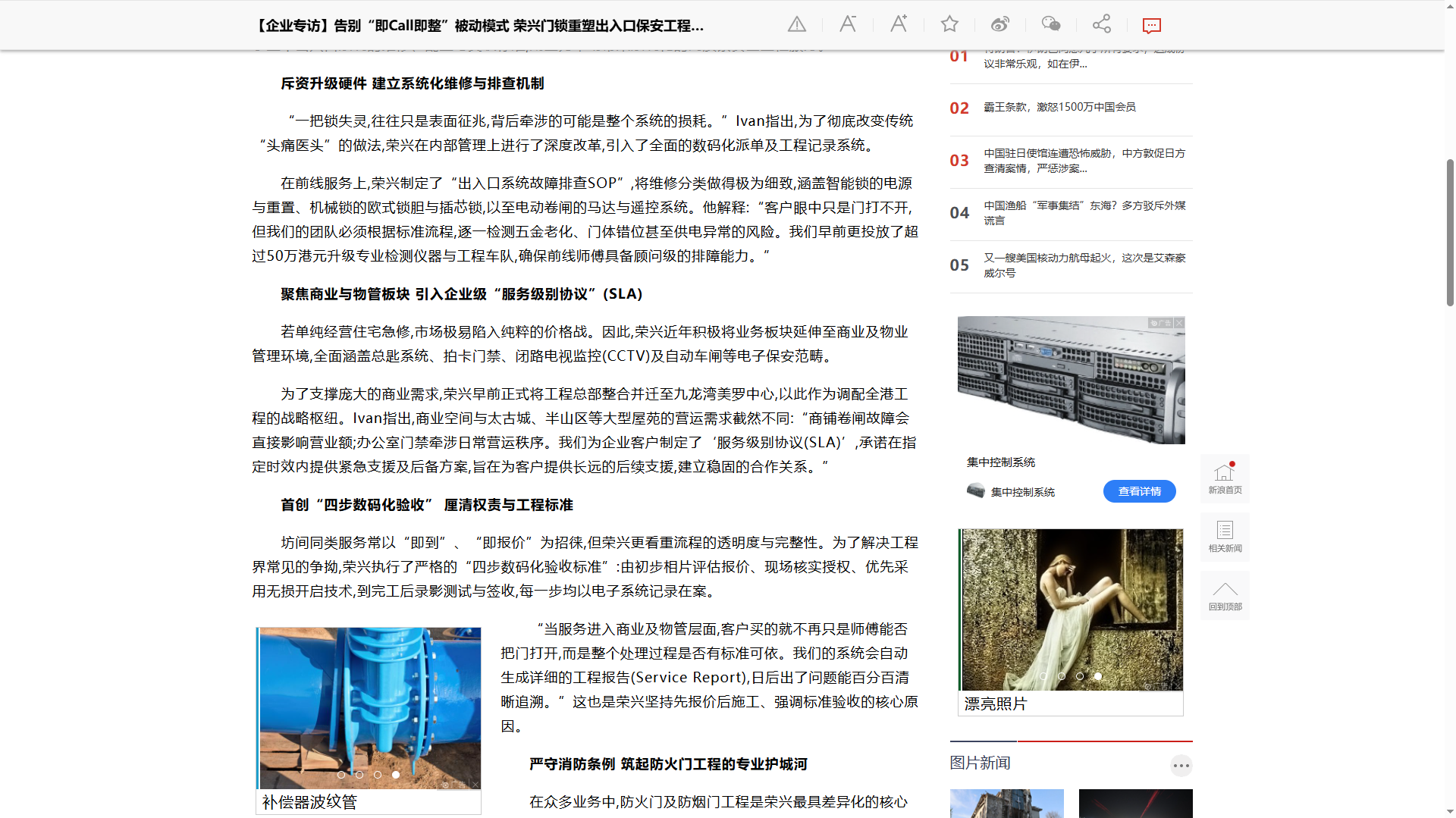Open comments with red speech bubble icon
Image resolution: width=1456 pixels, height=818 pixels.
[1151, 25]
